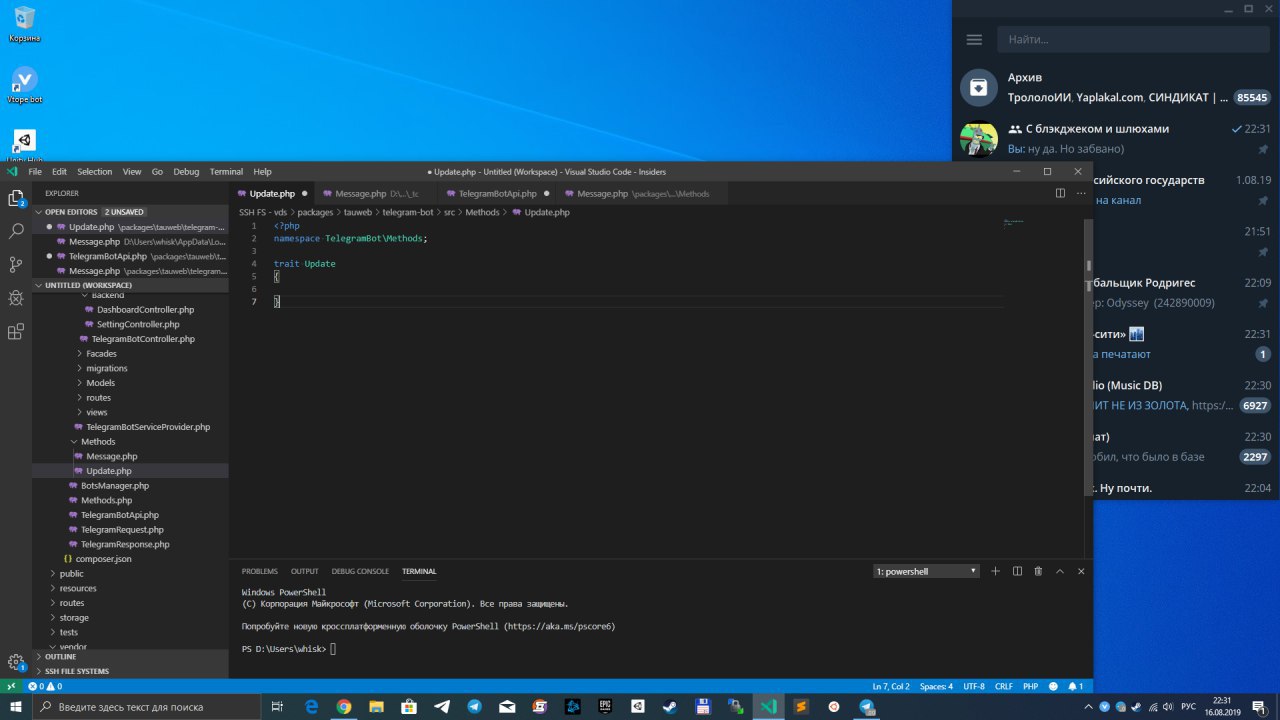Screen dimensions: 1280x720
Task: Open the Terminal menu
Action: point(226,172)
